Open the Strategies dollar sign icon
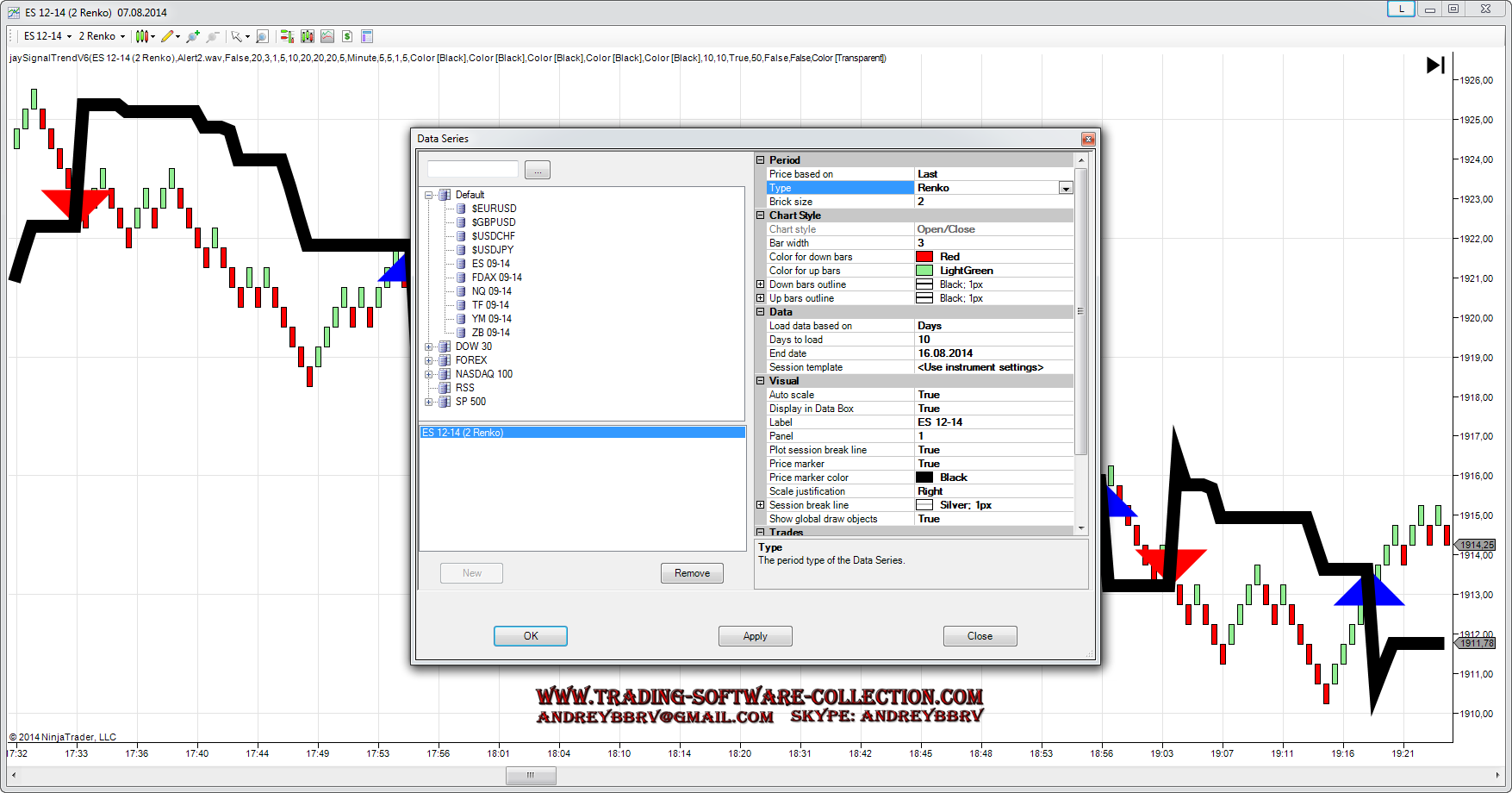Viewport: 1512px width, 793px height. point(347,36)
